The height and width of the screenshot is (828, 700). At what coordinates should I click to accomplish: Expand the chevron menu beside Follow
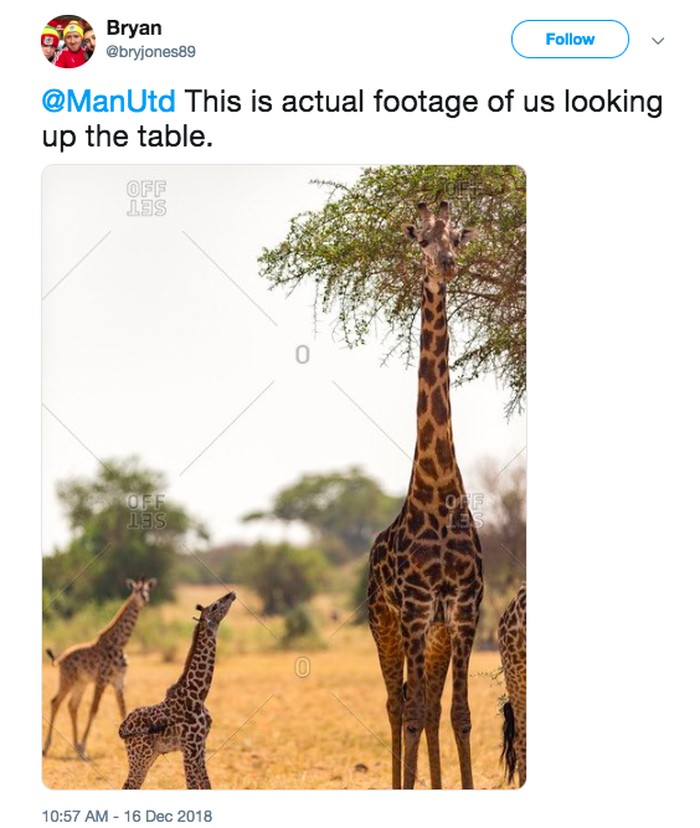(x=657, y=41)
